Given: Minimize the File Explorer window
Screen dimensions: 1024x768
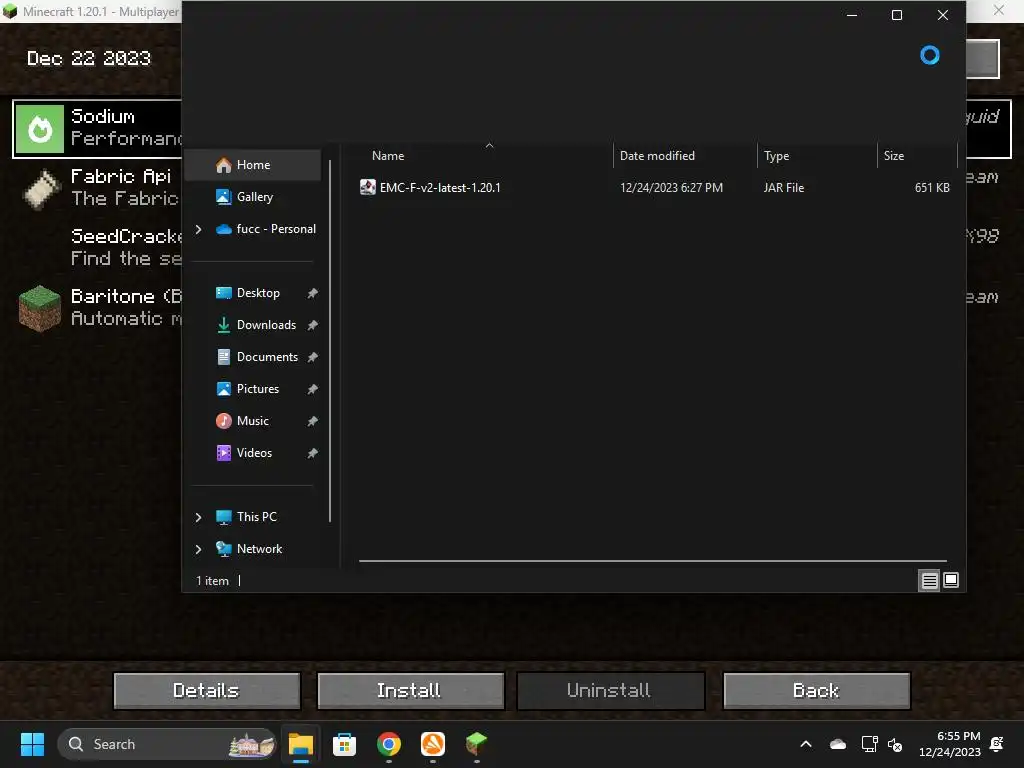Looking at the screenshot, I should click(852, 15).
